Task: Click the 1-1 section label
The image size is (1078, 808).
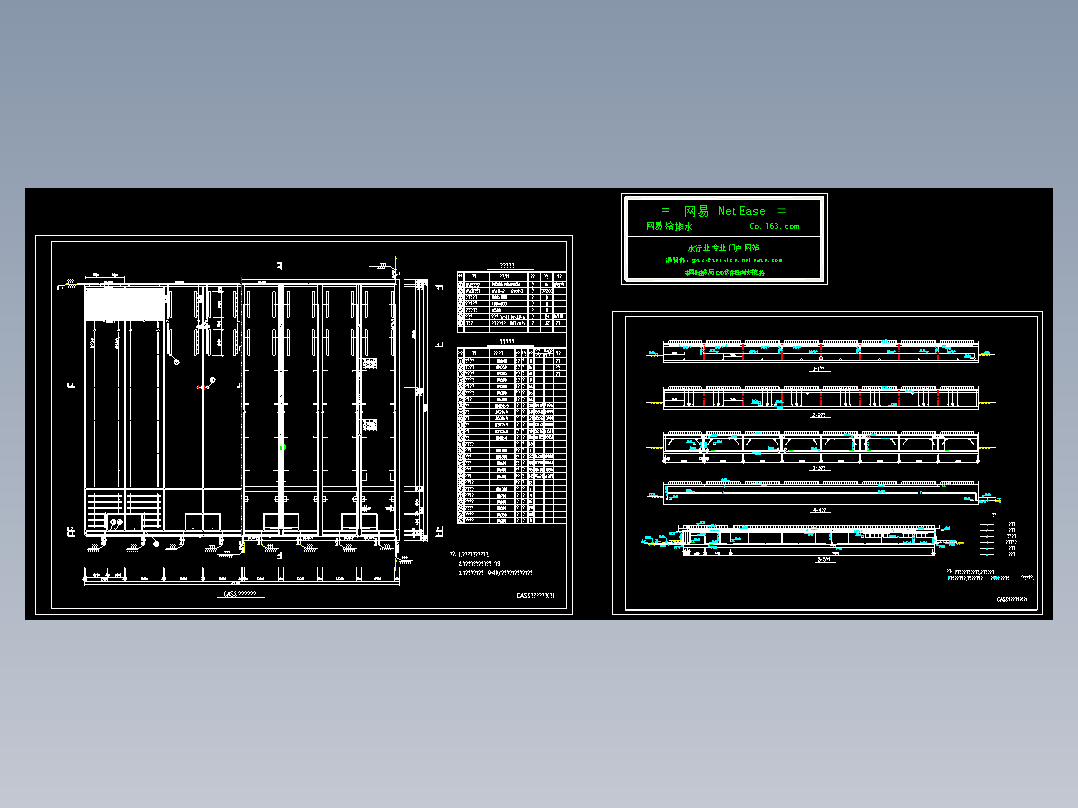Action: pyautogui.click(x=818, y=369)
